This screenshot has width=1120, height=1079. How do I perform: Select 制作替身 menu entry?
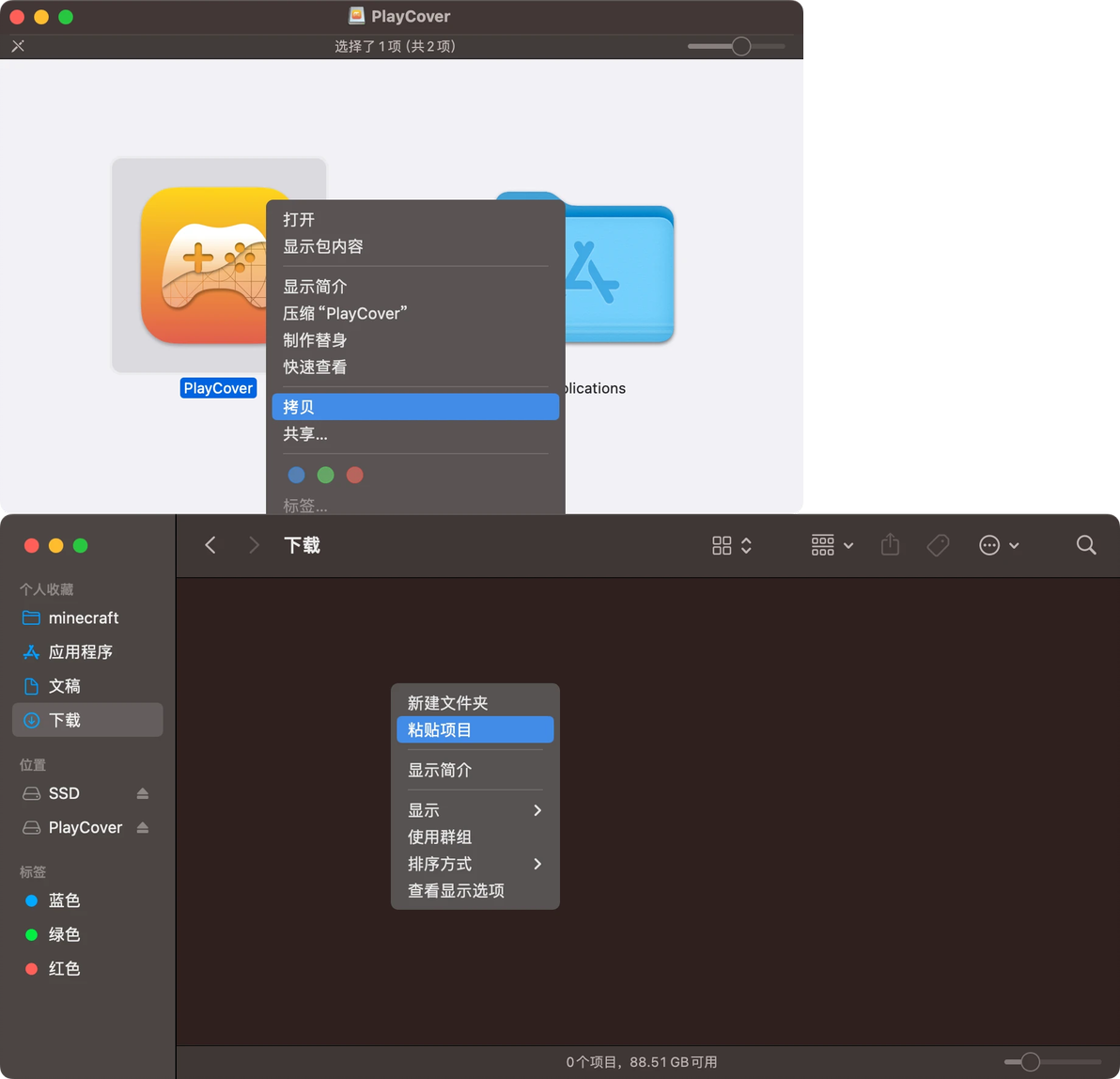point(415,340)
